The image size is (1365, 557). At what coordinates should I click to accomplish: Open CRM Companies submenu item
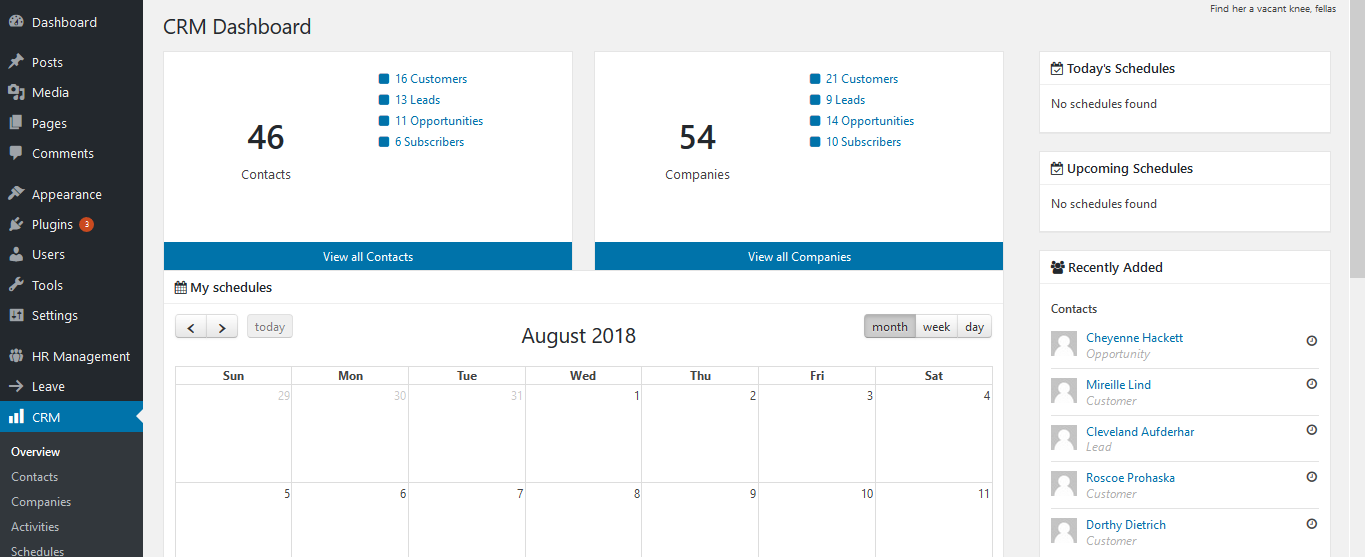coord(41,502)
